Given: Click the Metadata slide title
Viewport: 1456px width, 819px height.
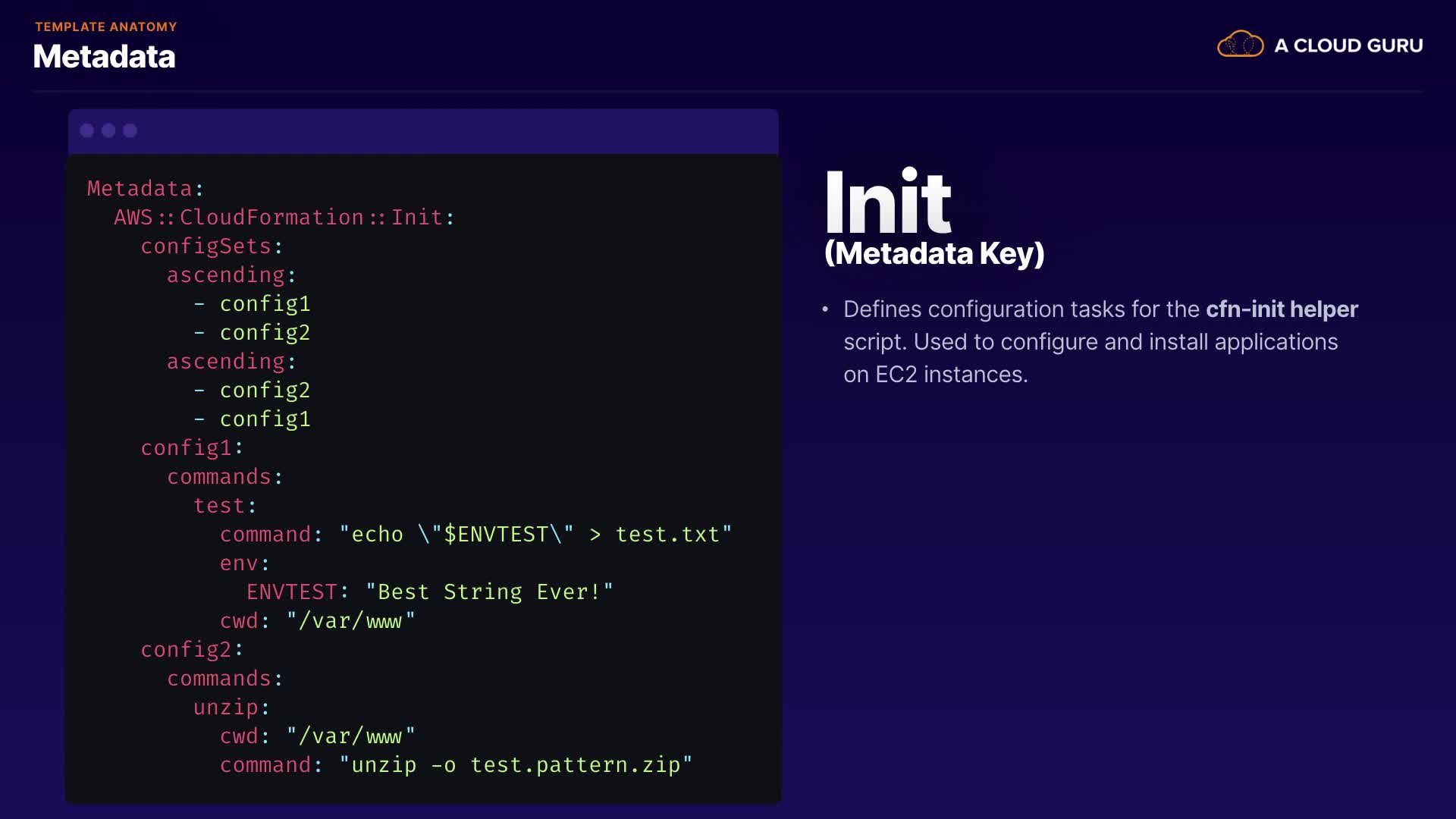Looking at the screenshot, I should click(104, 57).
